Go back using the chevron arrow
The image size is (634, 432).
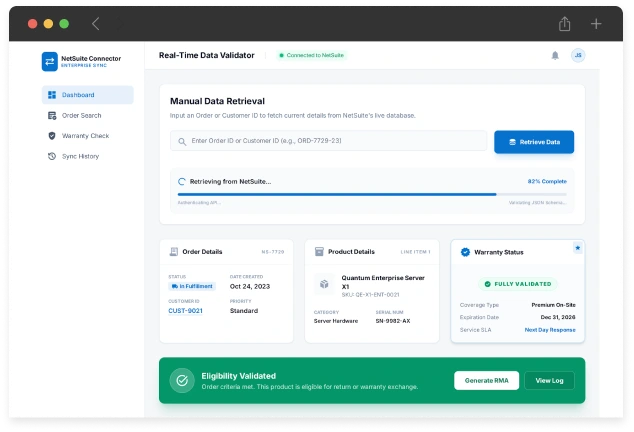pyautogui.click(x=96, y=23)
